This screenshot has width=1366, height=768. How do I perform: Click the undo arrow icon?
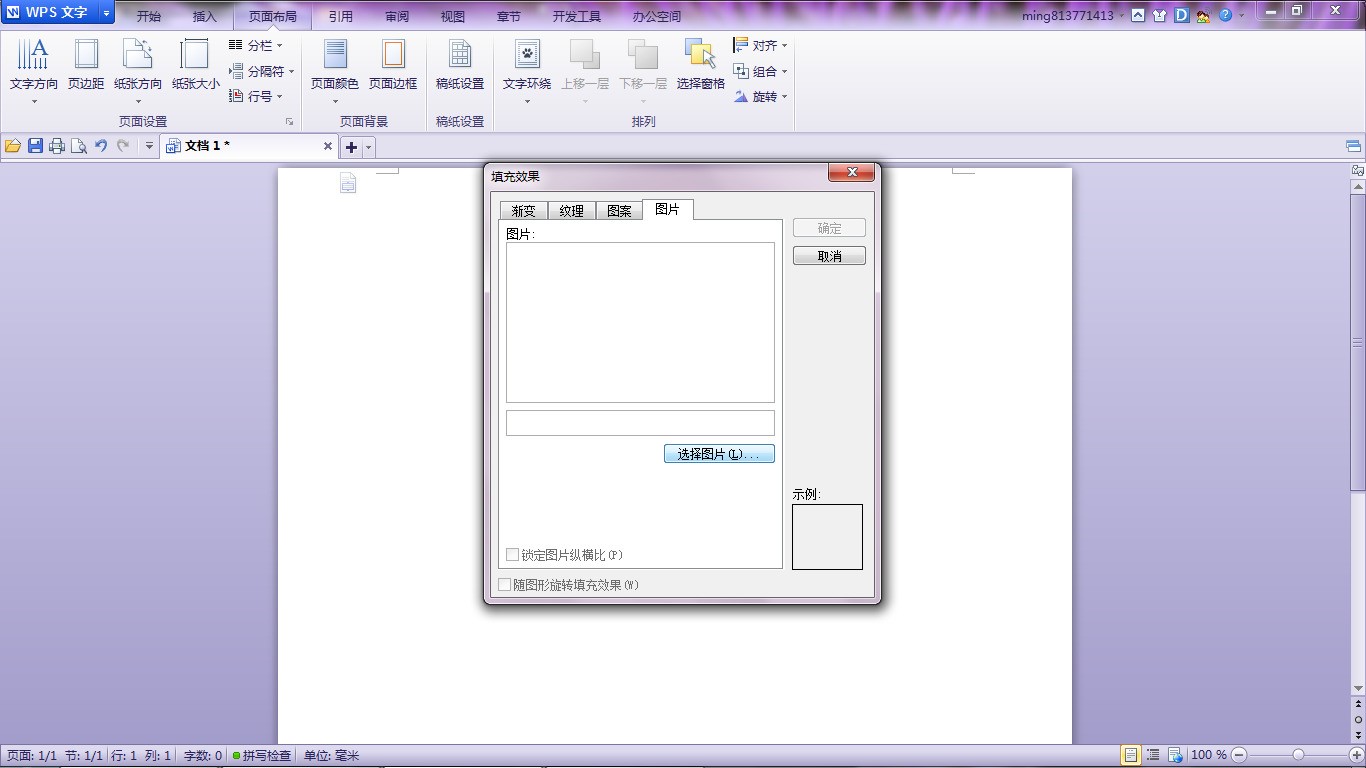pyautogui.click(x=101, y=146)
